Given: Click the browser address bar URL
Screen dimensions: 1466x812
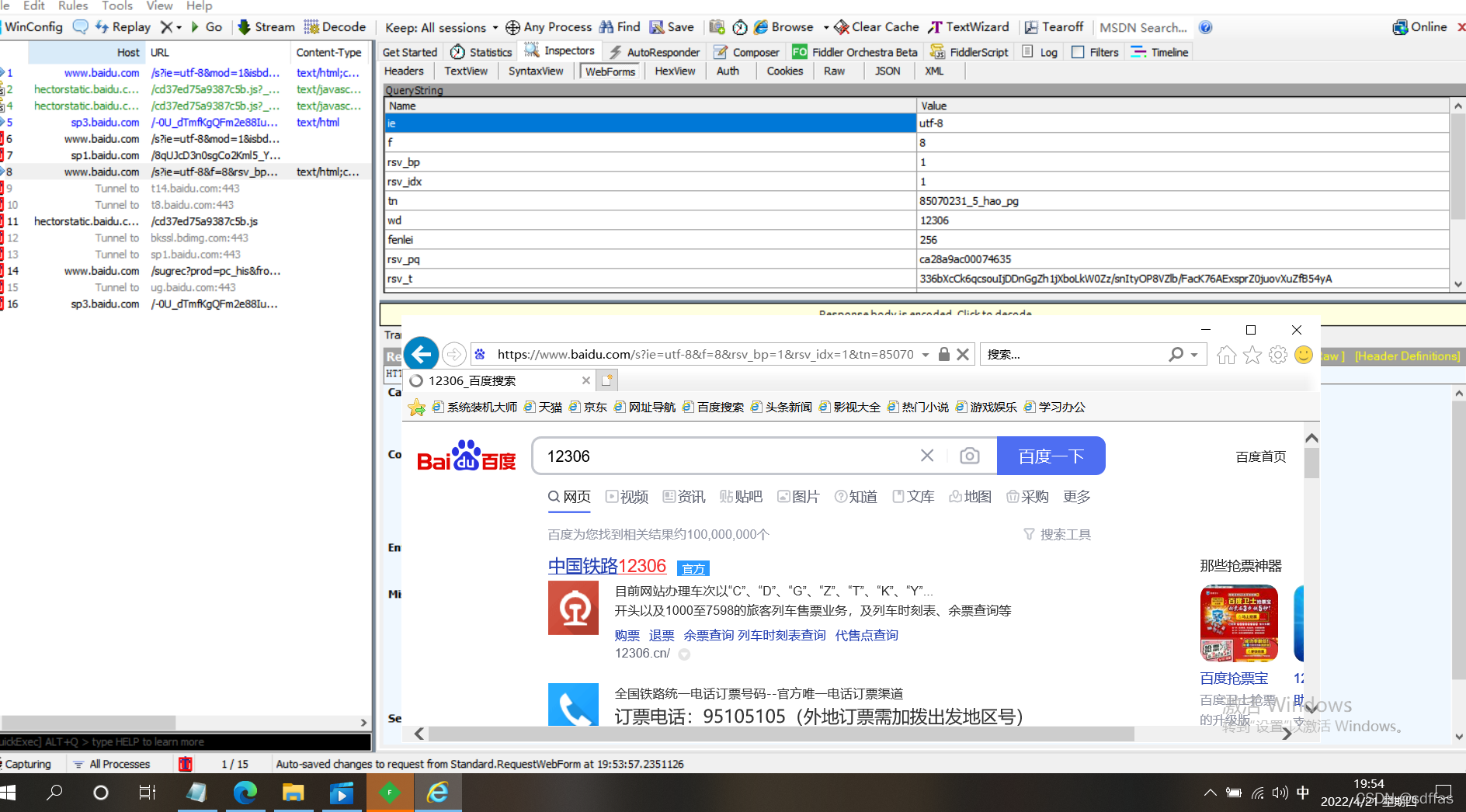Looking at the screenshot, I should coord(705,355).
